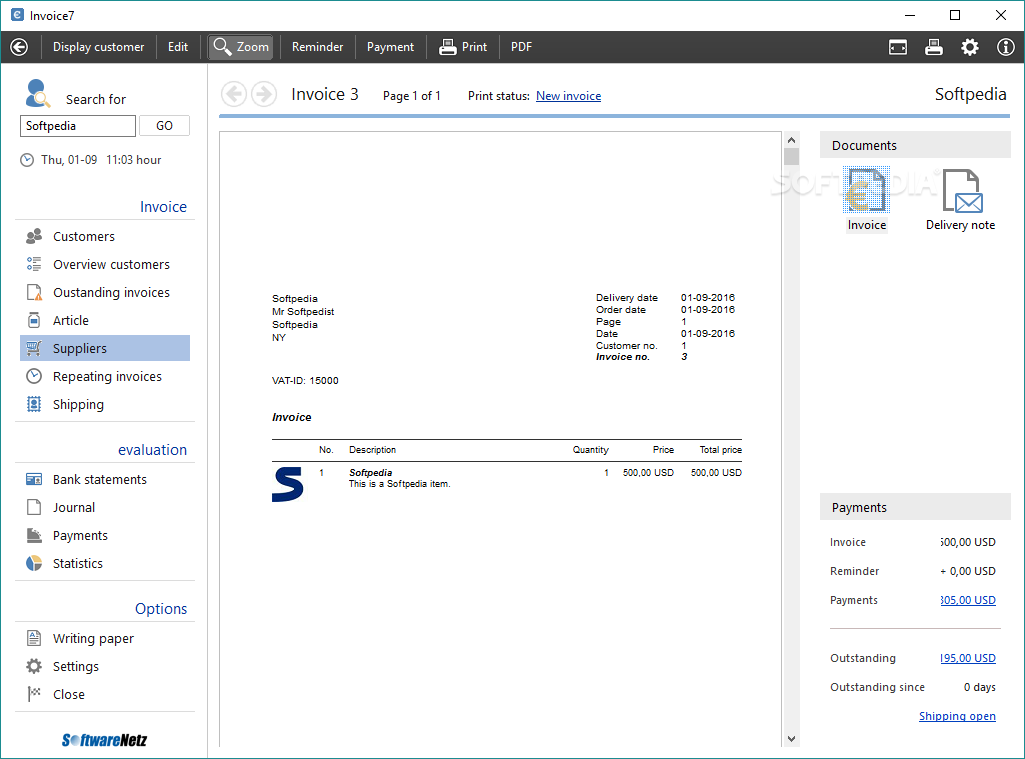Viewport: 1025px width, 759px height.
Task: Click the Customers people icon
Action: tap(34, 236)
